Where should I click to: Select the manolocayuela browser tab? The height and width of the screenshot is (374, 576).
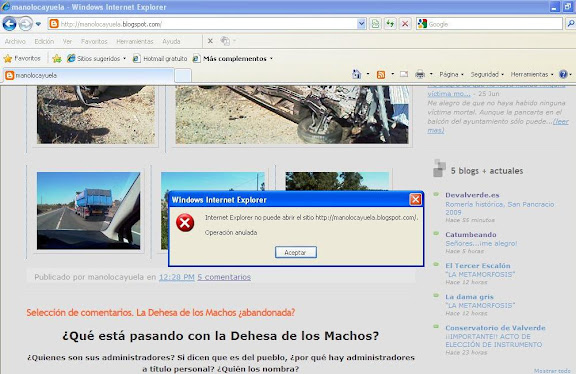88,75
